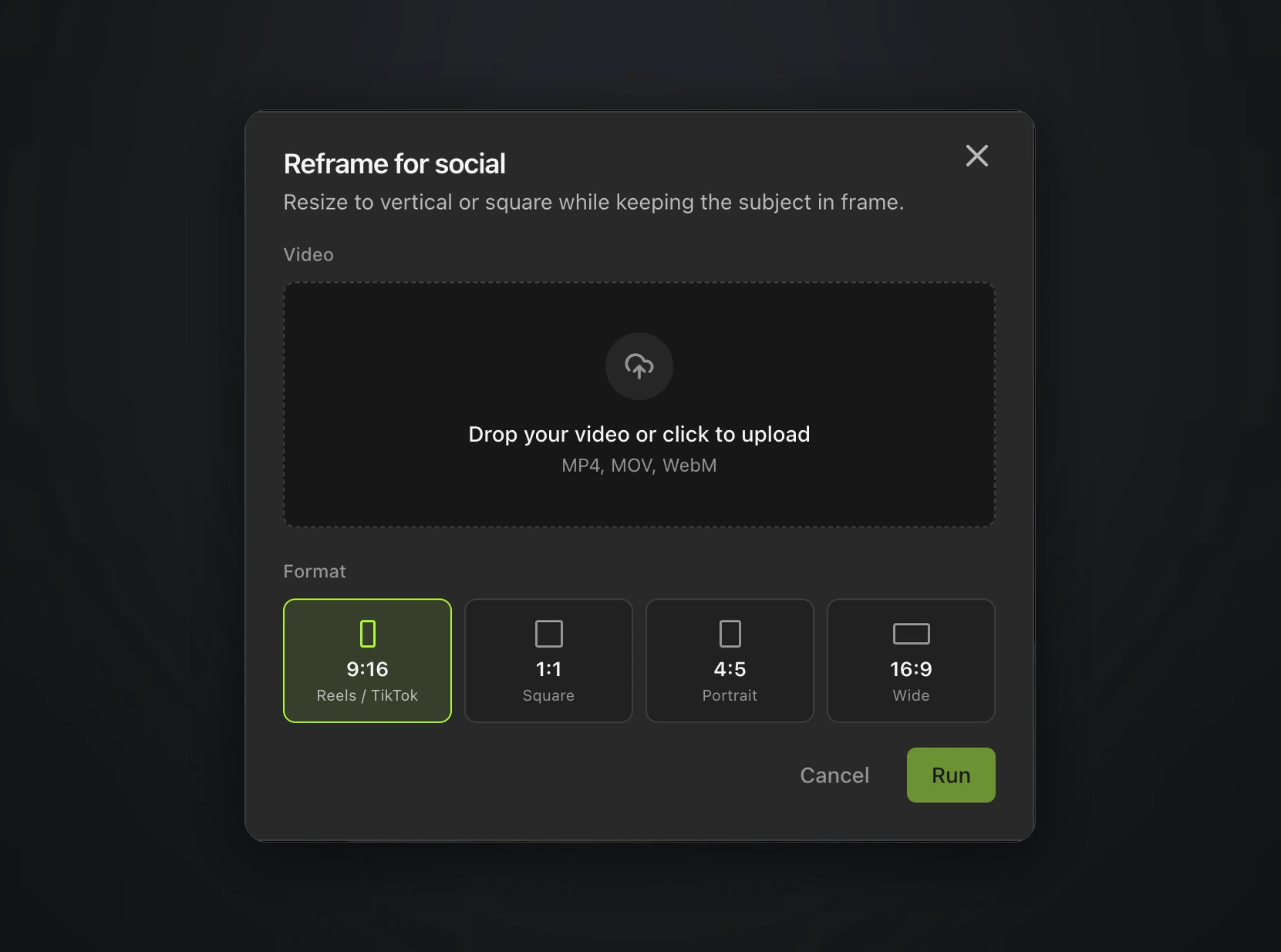
Task: Click the cloud upload icon
Action: [639, 366]
